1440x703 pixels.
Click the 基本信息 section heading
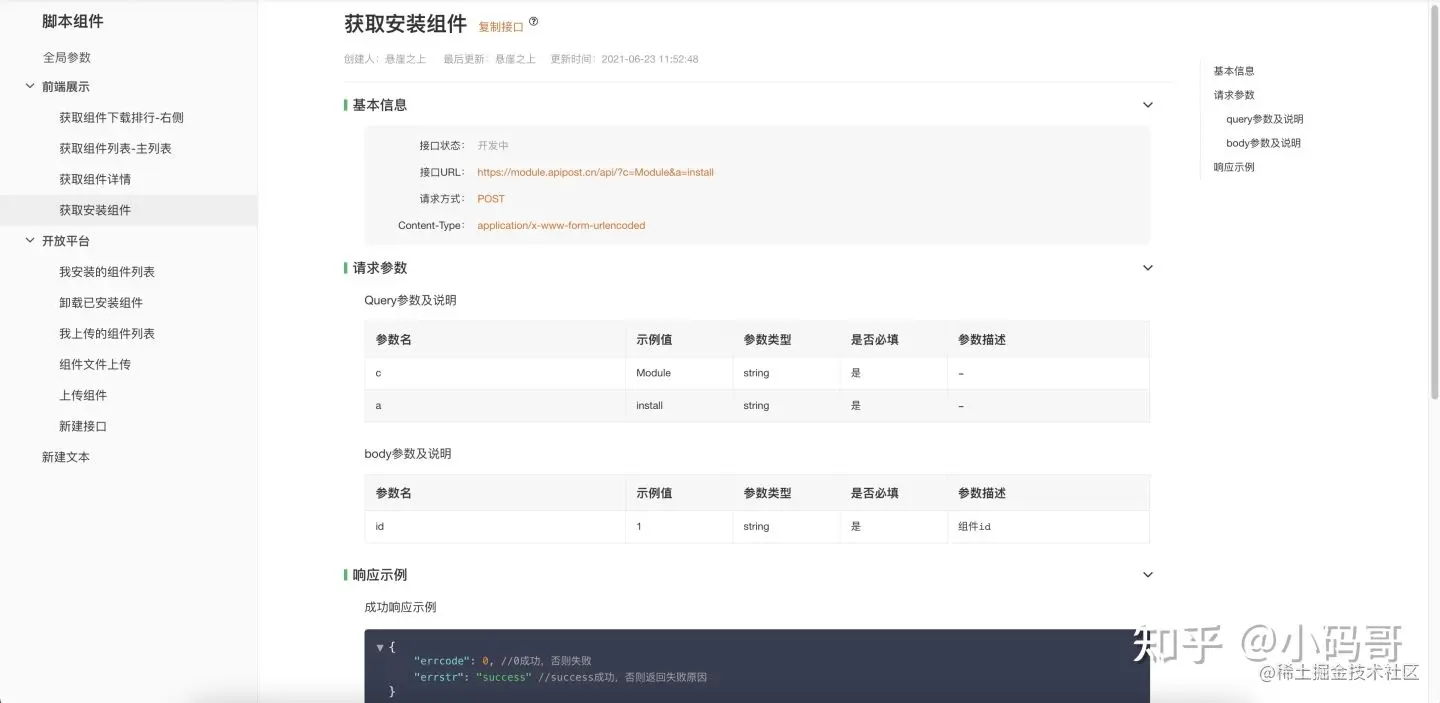pyautogui.click(x=380, y=105)
